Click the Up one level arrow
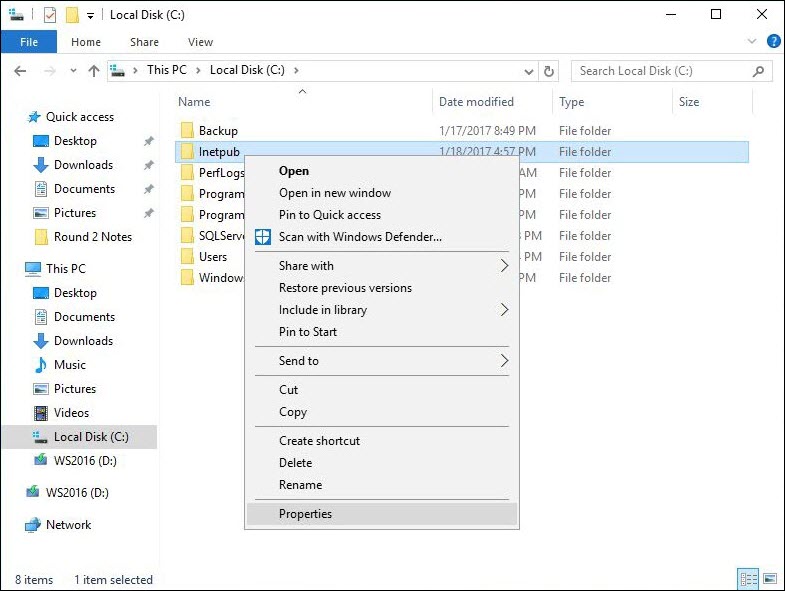Viewport: 785px width, 591px height. 94,71
